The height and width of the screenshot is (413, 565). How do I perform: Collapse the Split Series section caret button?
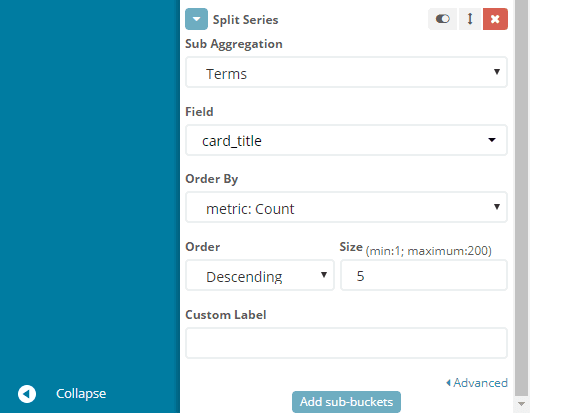196,19
